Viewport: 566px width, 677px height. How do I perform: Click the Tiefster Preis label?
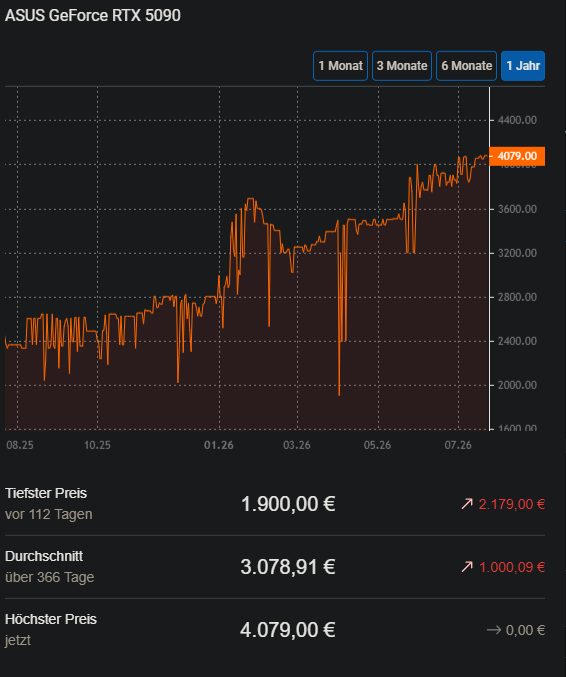pyautogui.click(x=46, y=493)
